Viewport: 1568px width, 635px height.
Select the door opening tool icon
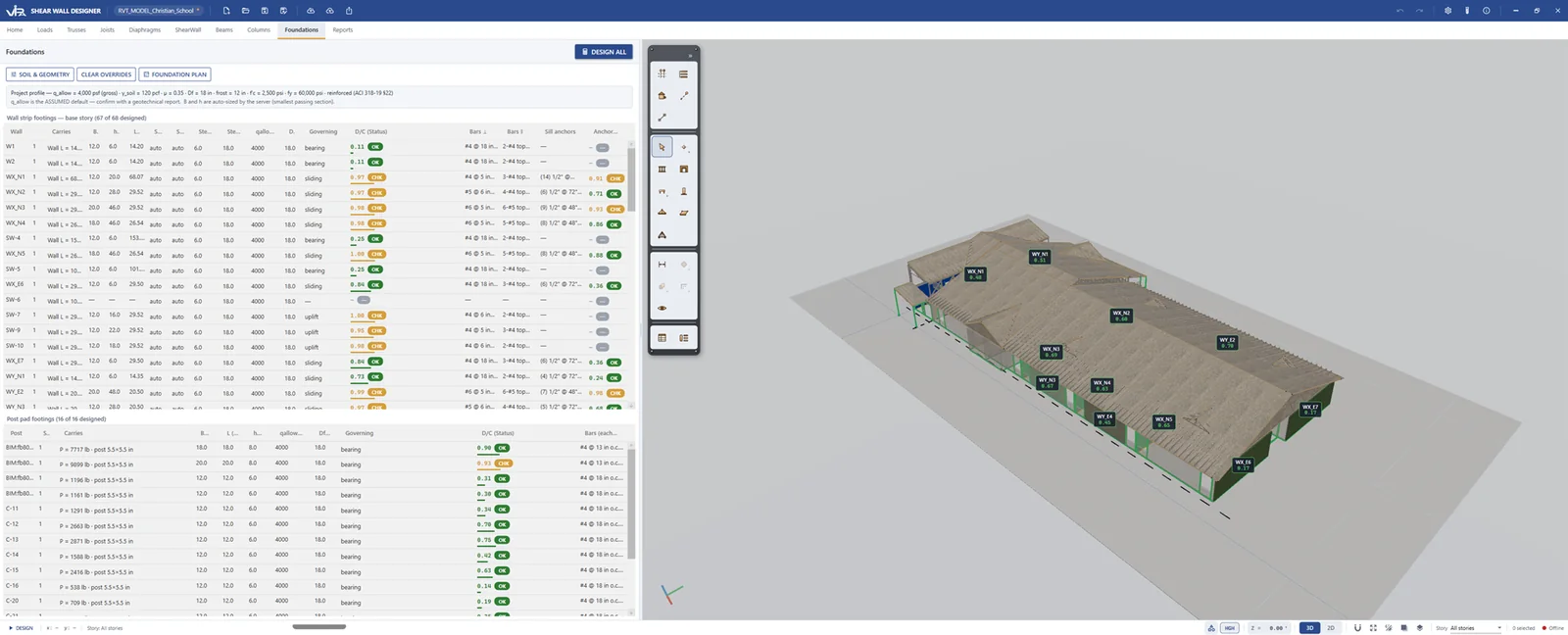(x=684, y=169)
